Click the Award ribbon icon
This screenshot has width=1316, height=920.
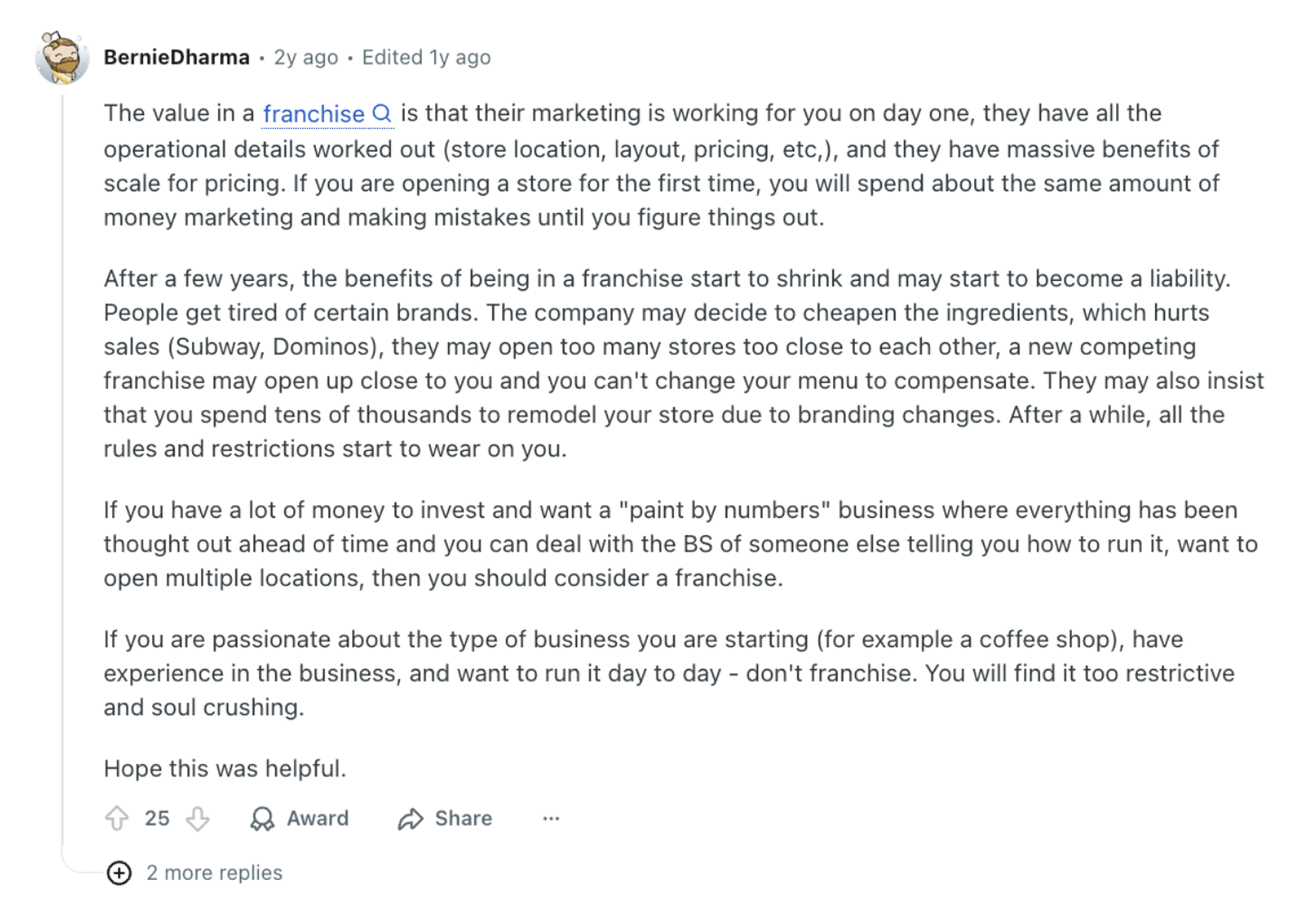tap(262, 818)
